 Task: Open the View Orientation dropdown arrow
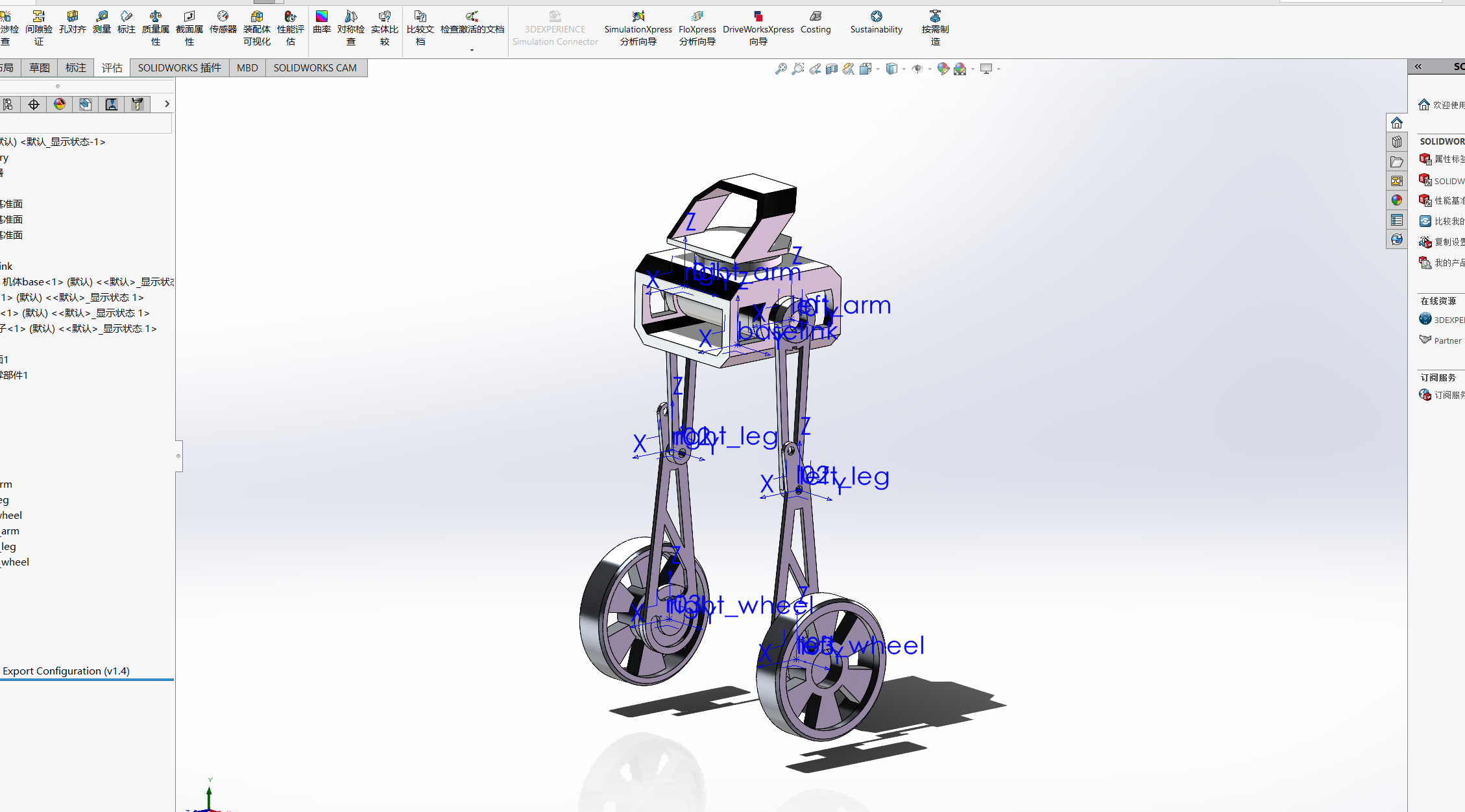(x=878, y=69)
